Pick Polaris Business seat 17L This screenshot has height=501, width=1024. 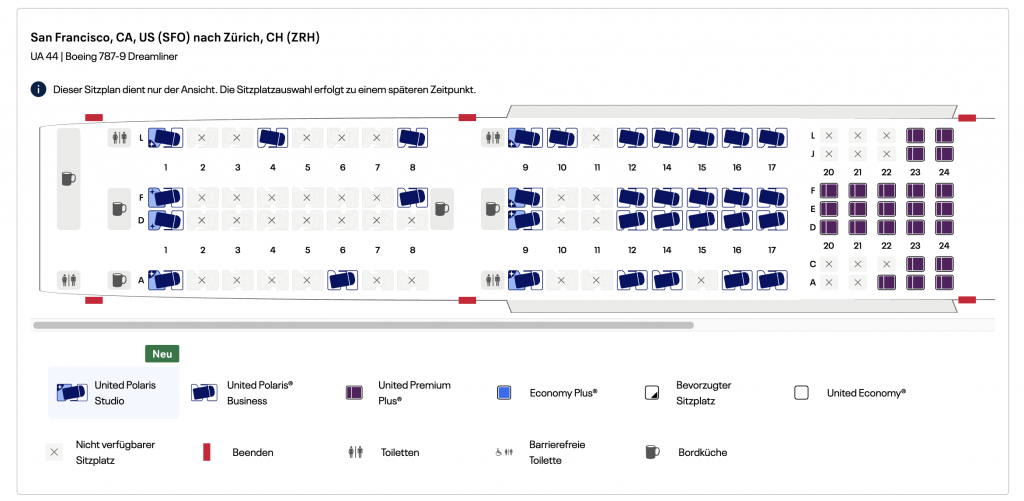(772, 138)
